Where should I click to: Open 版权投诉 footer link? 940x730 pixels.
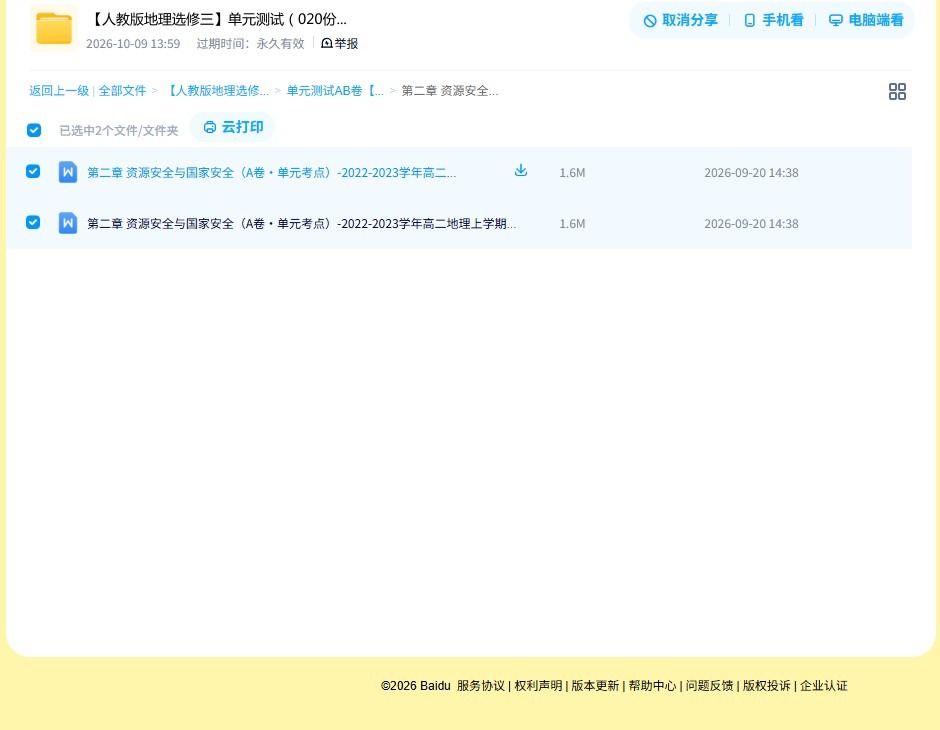(x=767, y=686)
